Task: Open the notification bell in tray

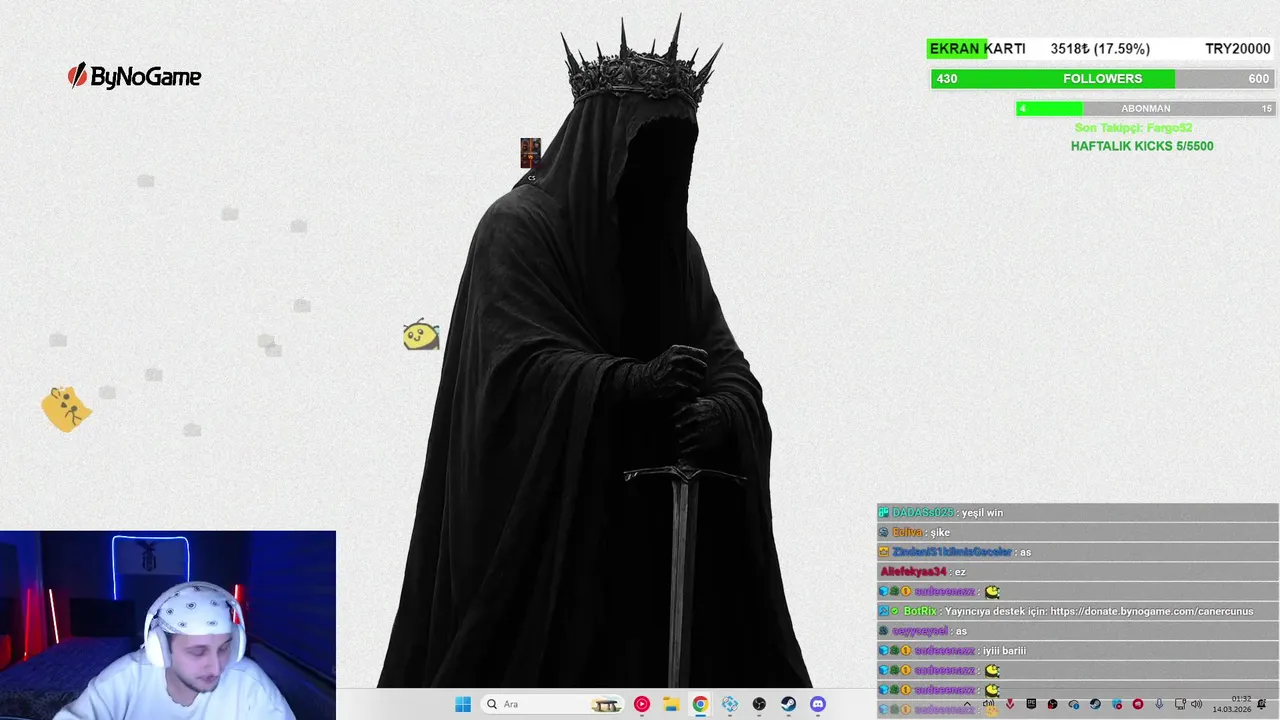Action: coord(1261,704)
